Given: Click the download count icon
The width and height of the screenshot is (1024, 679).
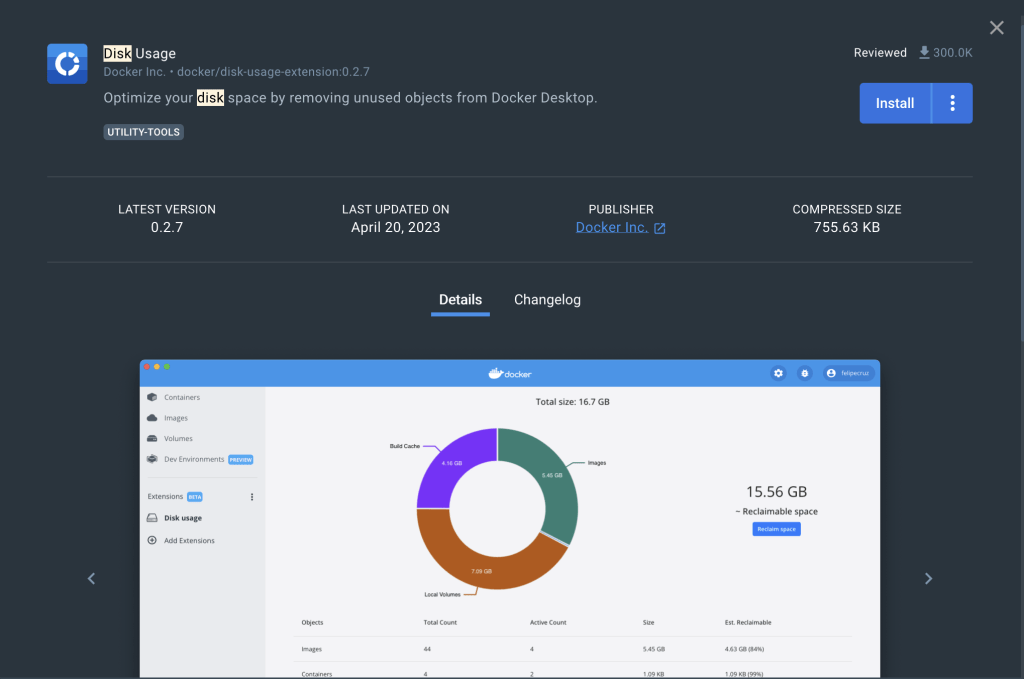Looking at the screenshot, I should point(924,53).
